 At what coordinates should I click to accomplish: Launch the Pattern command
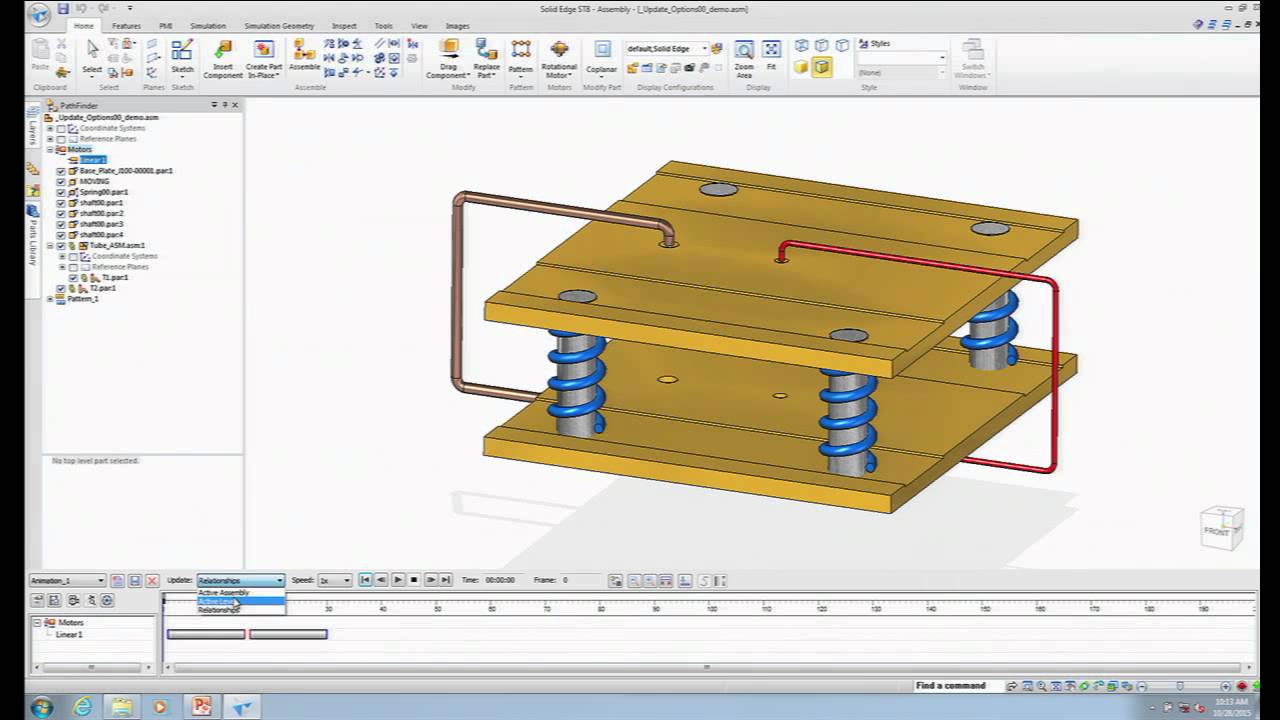[x=521, y=59]
